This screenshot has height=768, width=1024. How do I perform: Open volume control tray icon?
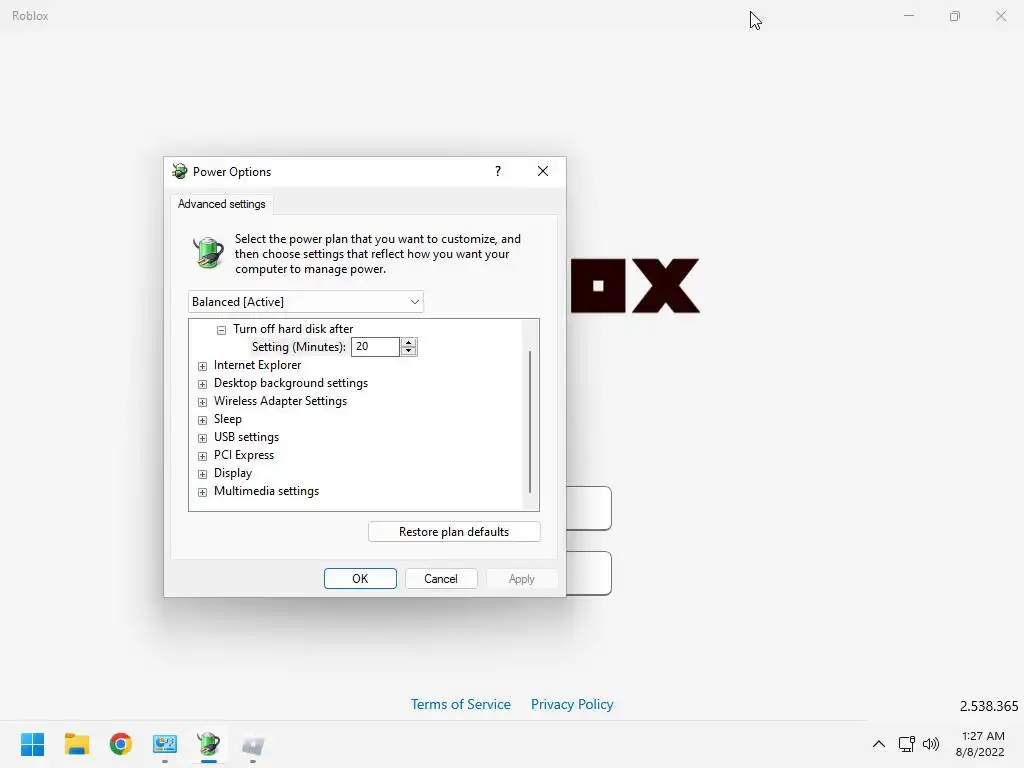coord(931,744)
